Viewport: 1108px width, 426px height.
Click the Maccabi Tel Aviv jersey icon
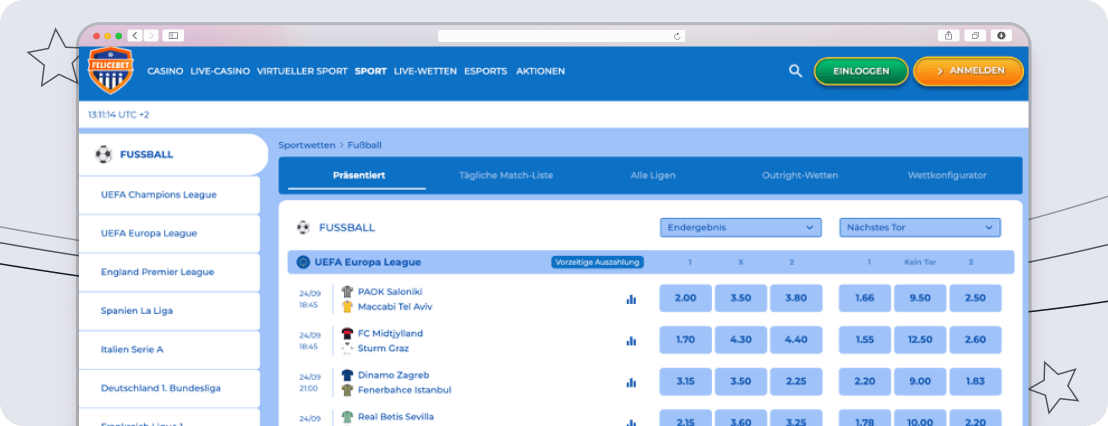(x=347, y=307)
